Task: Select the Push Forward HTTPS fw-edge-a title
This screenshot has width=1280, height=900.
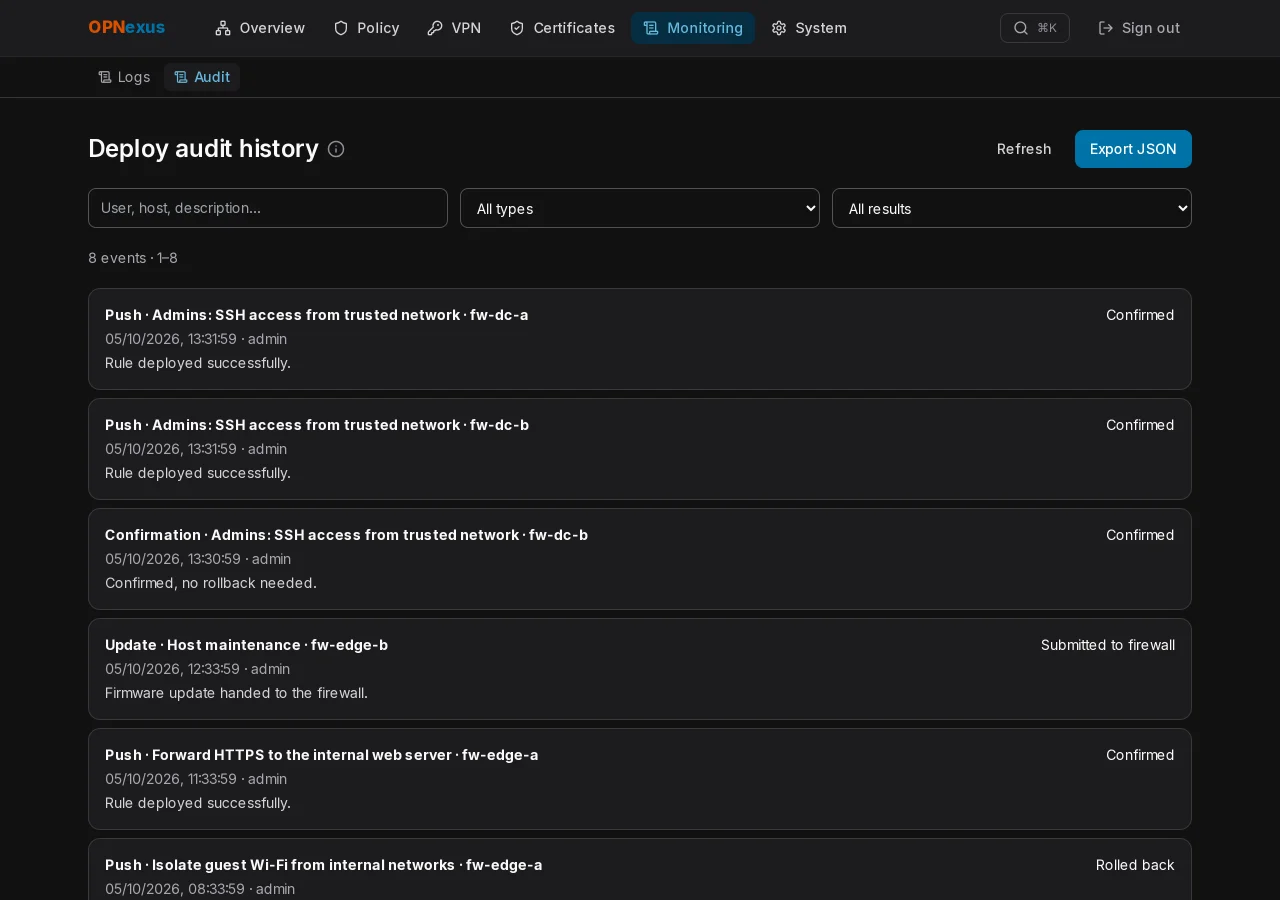Action: tap(322, 755)
